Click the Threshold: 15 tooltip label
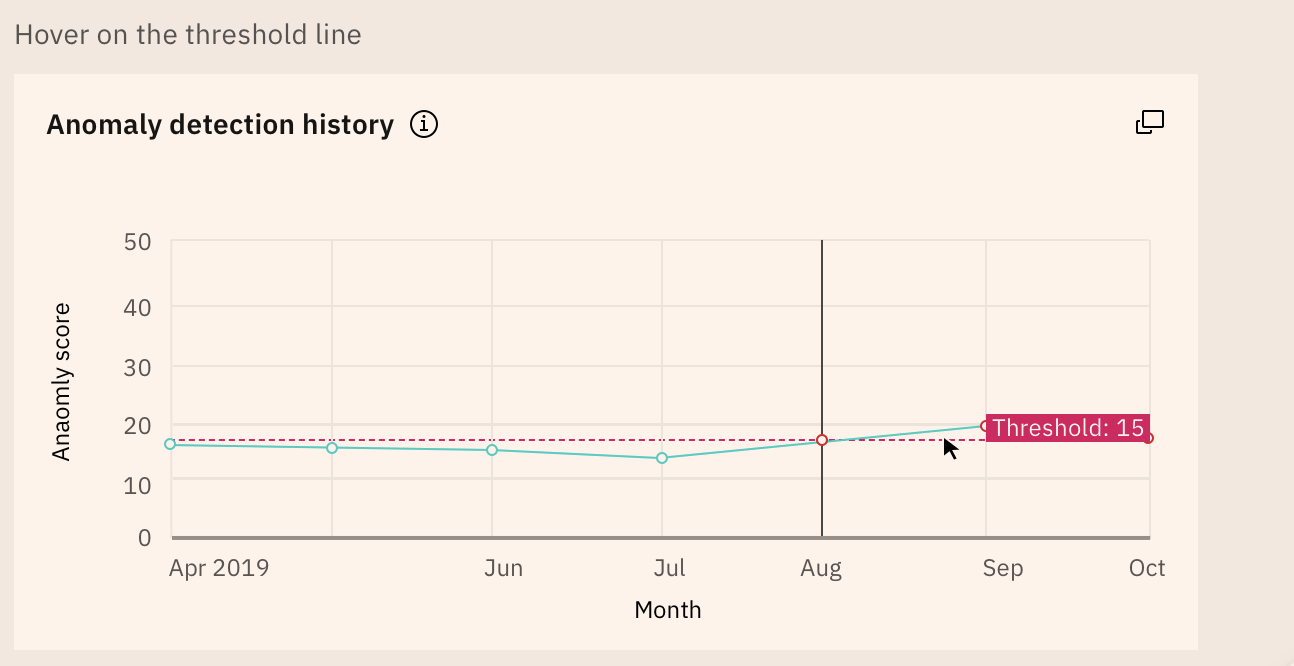Screen dimensions: 1294x666 click(1068, 428)
